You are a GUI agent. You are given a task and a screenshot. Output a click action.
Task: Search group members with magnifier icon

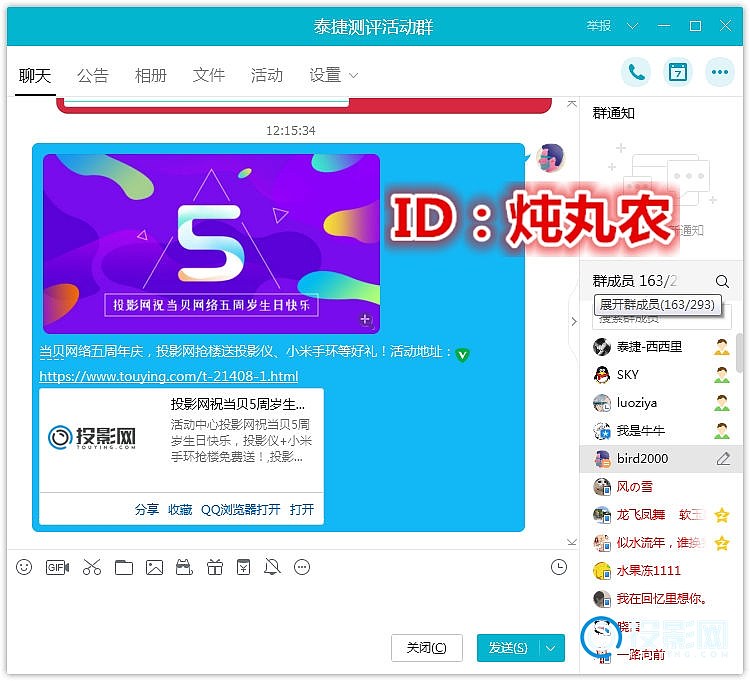click(x=722, y=281)
